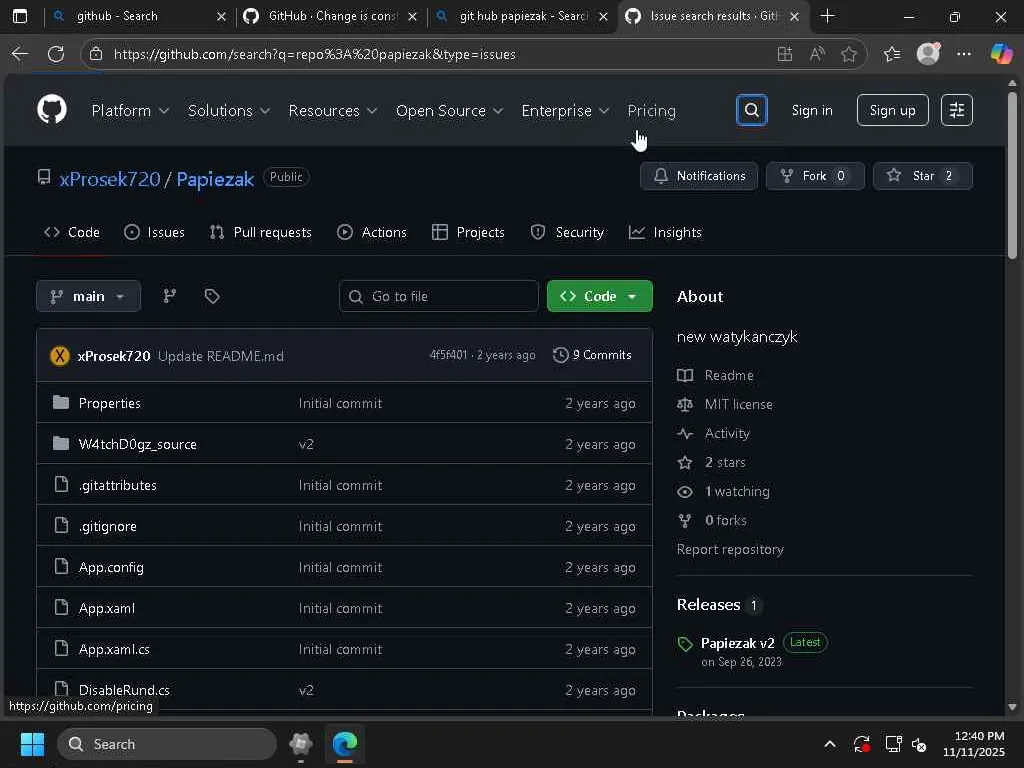Click the branches icon next to main
1024x768 pixels.
point(170,296)
